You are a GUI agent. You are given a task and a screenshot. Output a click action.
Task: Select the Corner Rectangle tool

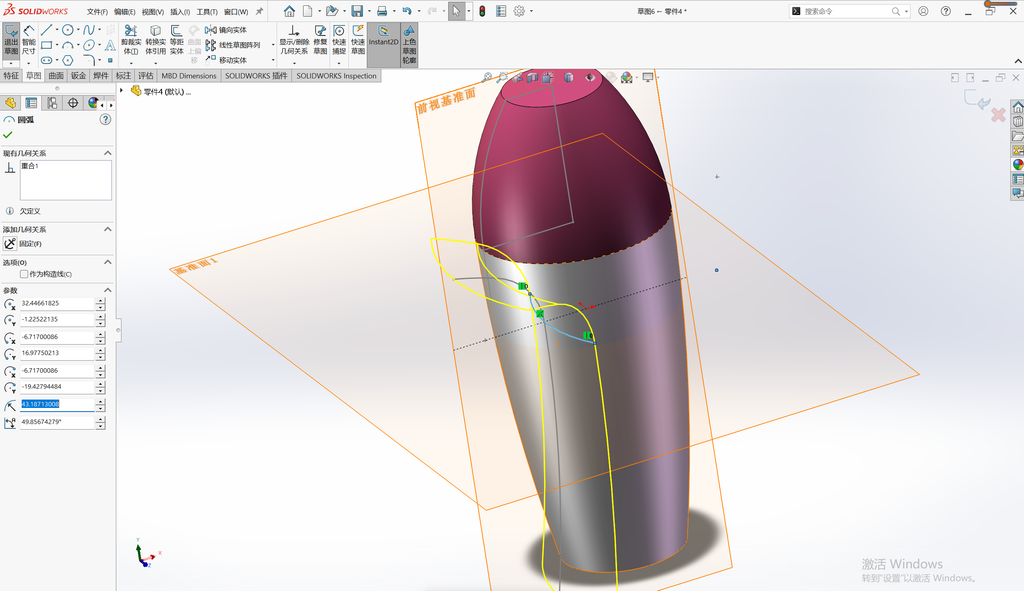[x=46, y=45]
